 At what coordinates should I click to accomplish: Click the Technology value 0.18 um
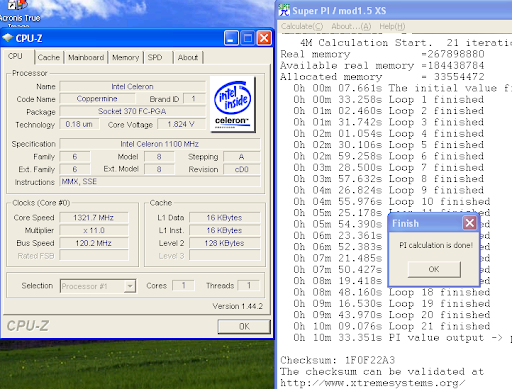79,124
